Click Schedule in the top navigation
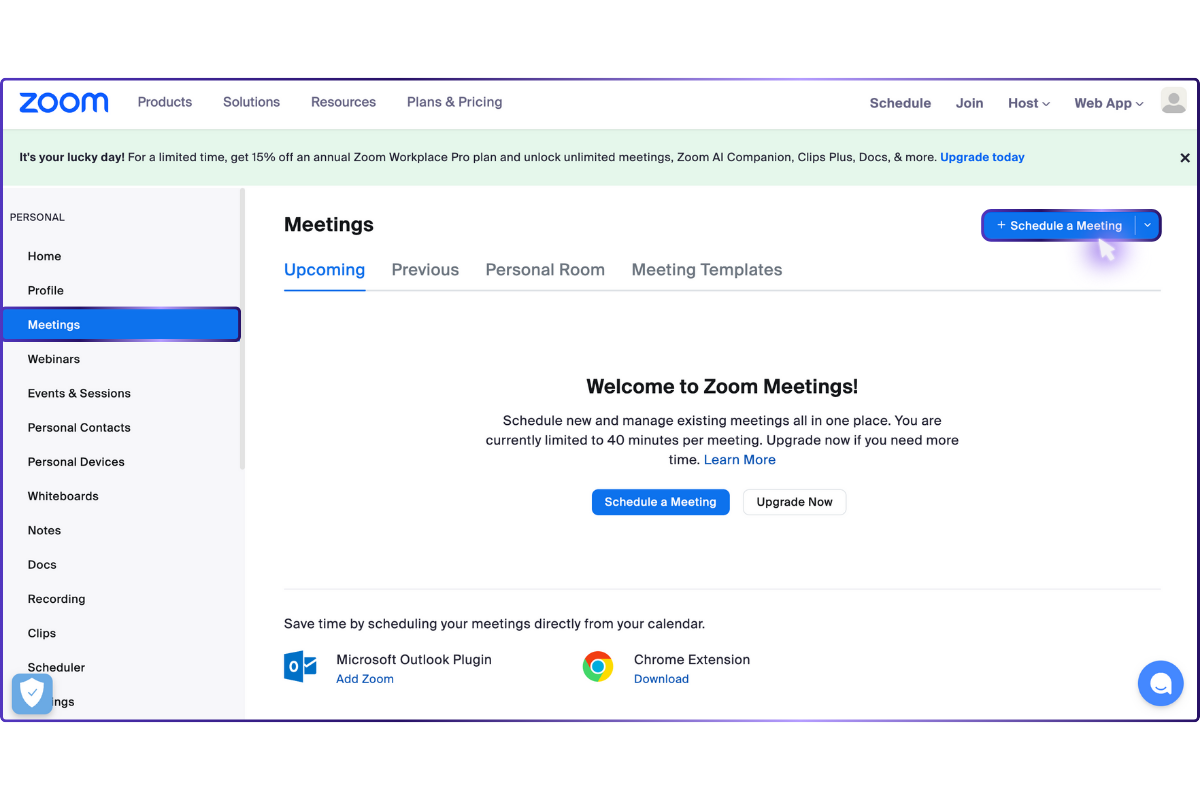Viewport: 1200px width, 800px height. pos(900,103)
